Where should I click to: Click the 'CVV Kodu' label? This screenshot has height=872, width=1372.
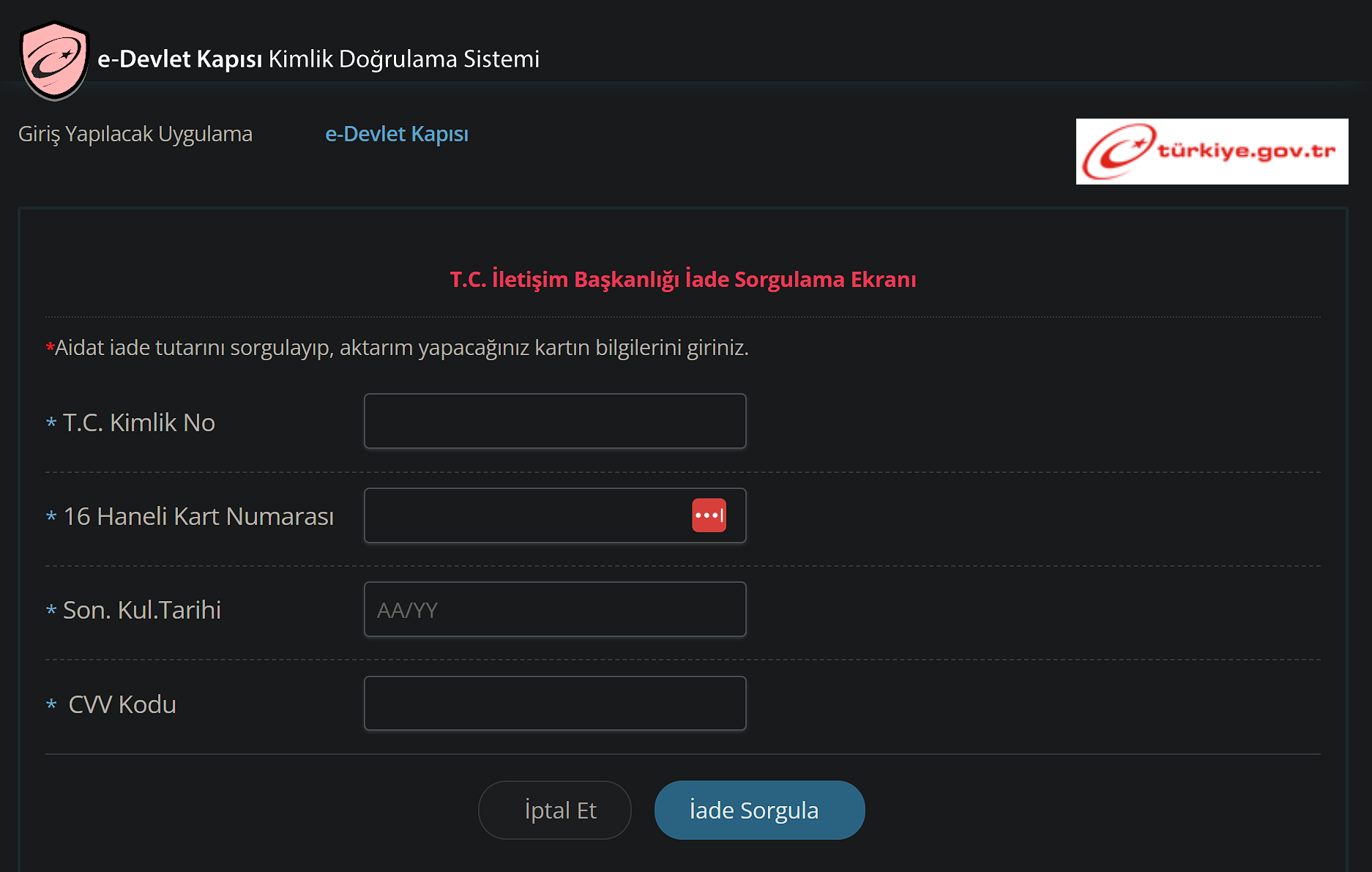click(x=122, y=704)
